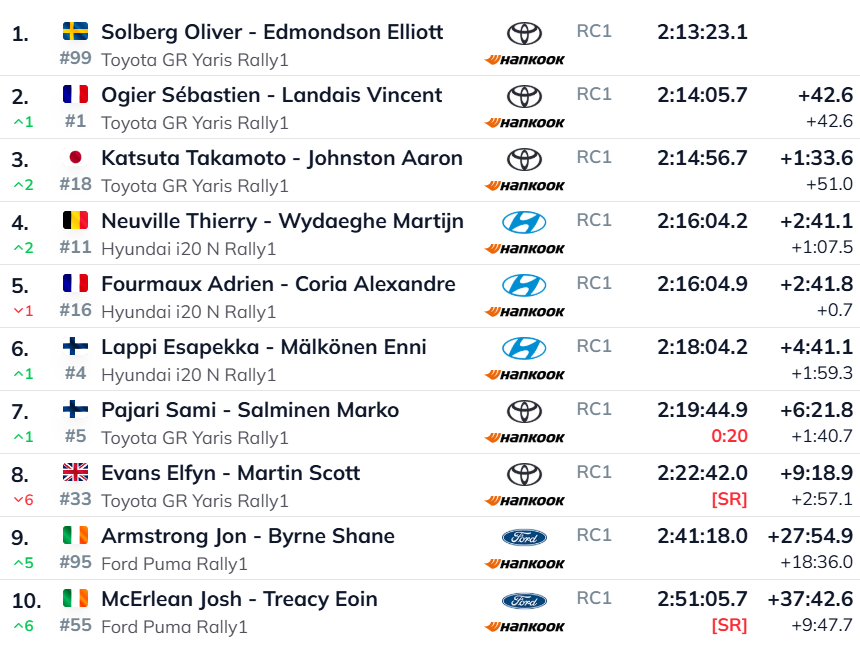The image size is (860, 646).
Task: Click the red [SR] marker in Evans' row
Action: coord(728,499)
